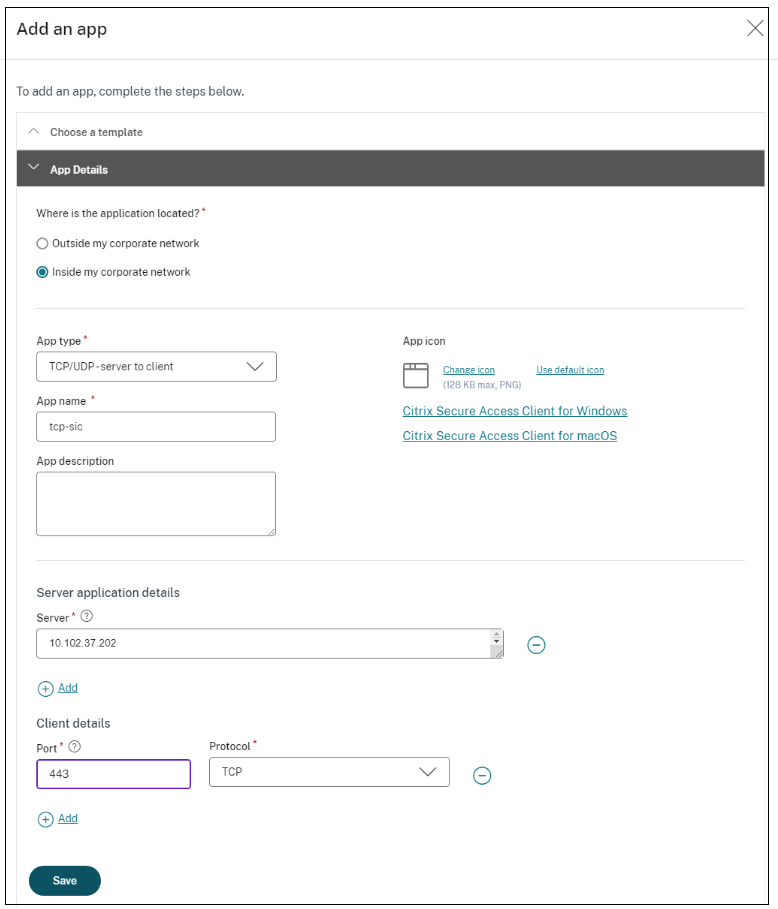Open the App type dropdown
The image size is (778, 909).
[x=156, y=367]
